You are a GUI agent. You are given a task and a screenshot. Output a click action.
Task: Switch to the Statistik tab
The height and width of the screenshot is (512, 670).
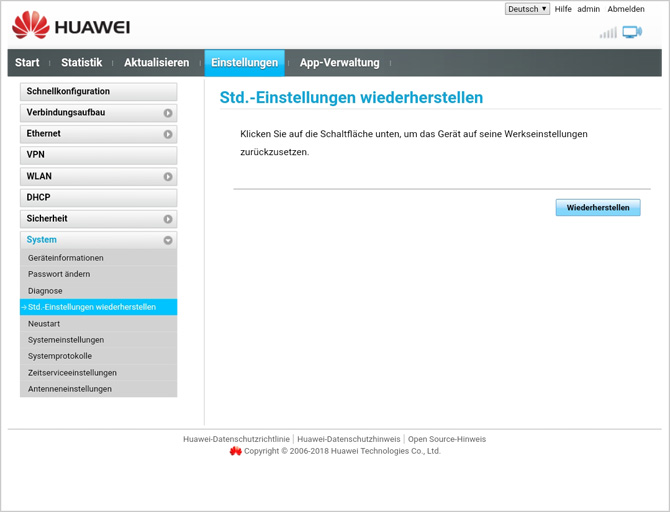81,63
